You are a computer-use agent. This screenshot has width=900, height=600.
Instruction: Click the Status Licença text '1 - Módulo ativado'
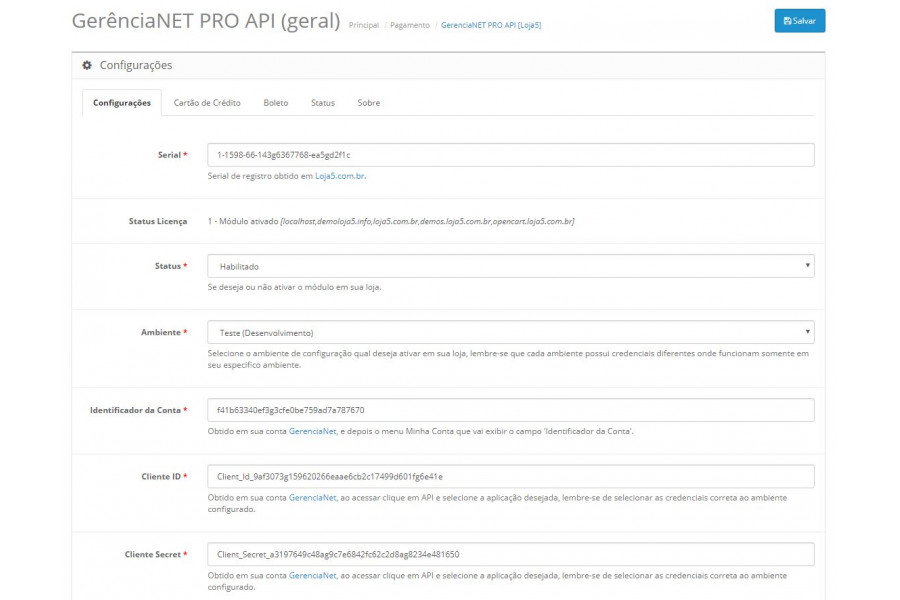point(243,222)
